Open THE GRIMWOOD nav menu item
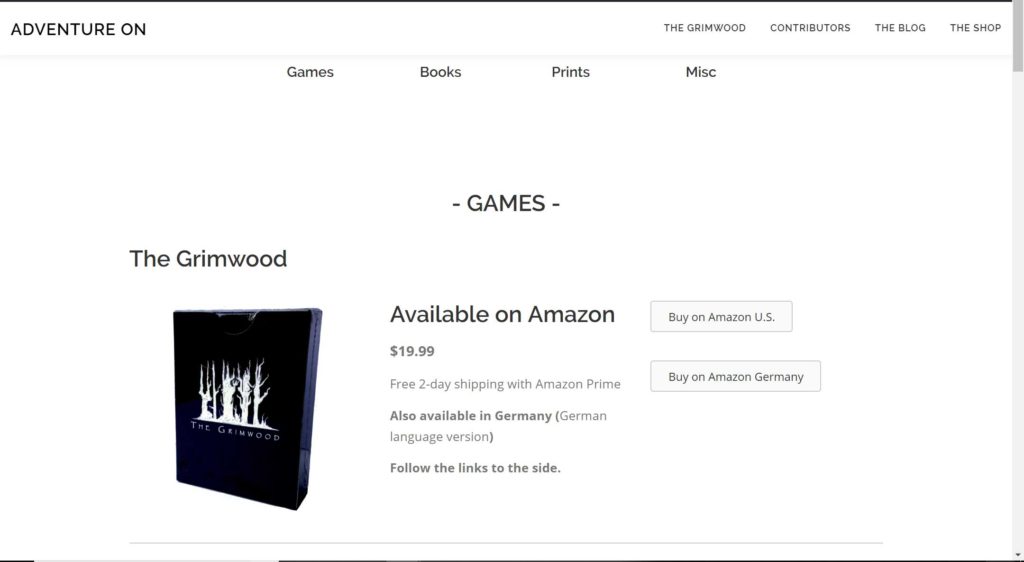The height and width of the screenshot is (562, 1024). (x=705, y=28)
